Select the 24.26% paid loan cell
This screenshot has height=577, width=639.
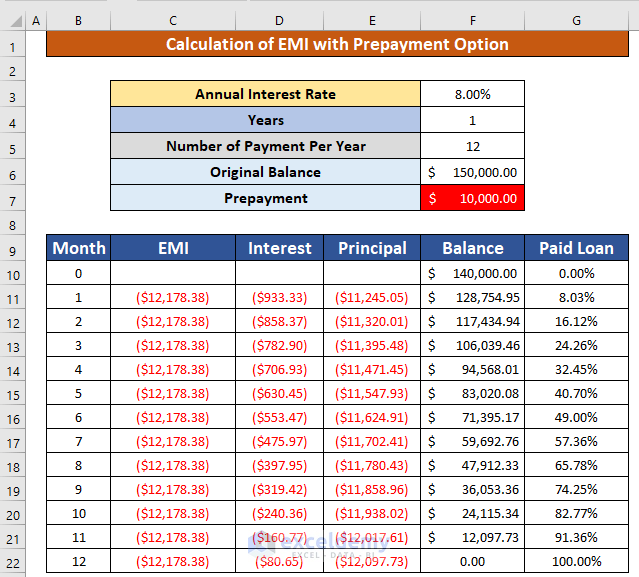click(x=576, y=345)
